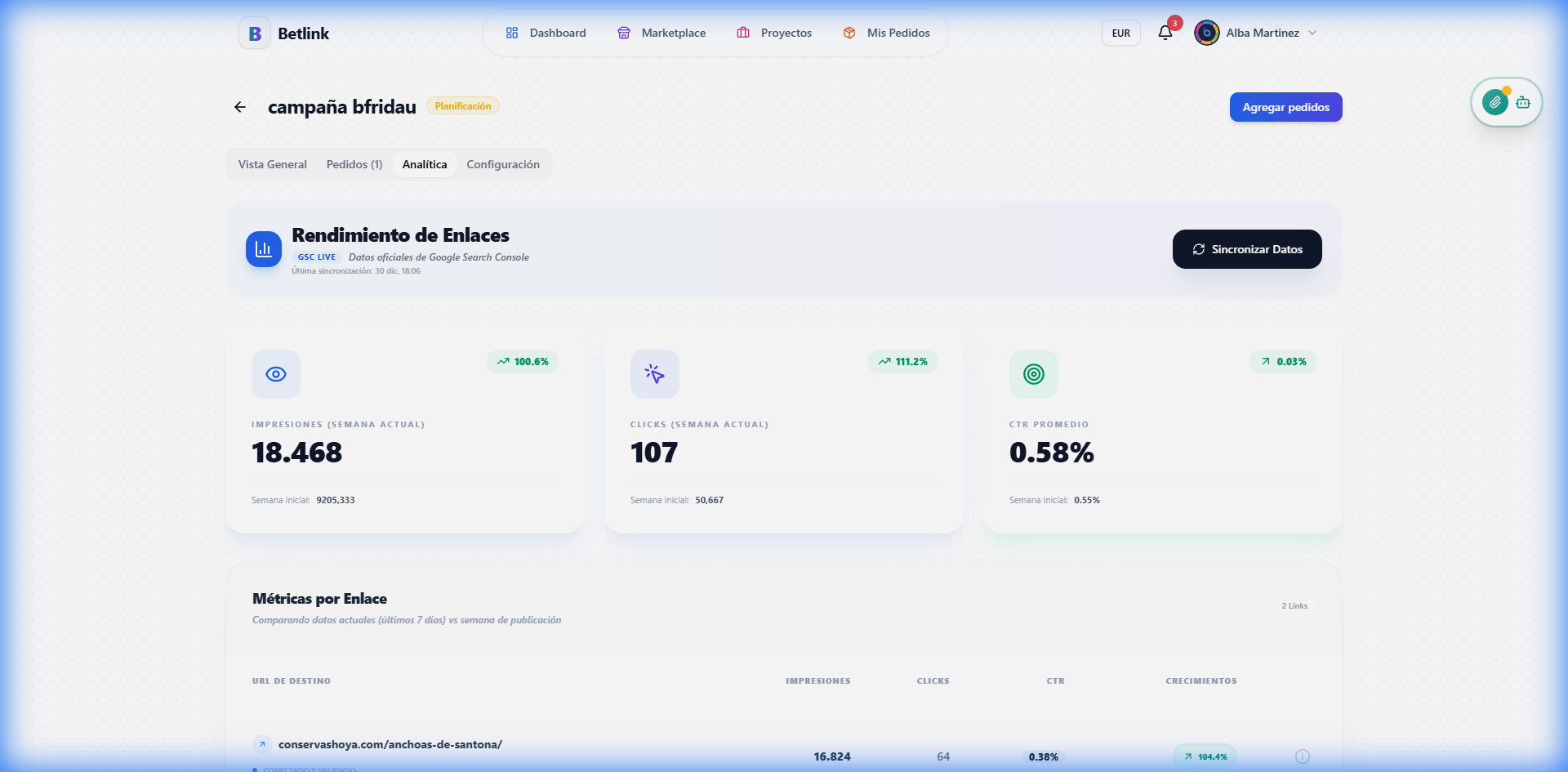
Task: Click the 100.6% impressions growth badge
Action: (523, 362)
